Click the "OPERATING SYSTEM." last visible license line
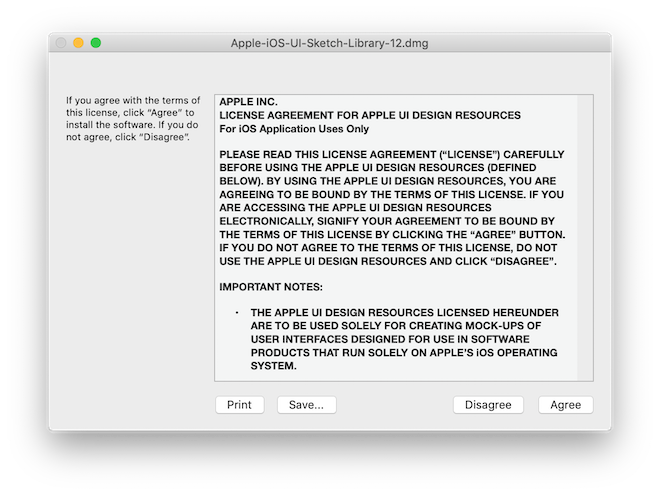Viewport: 660px width, 495px height. coord(273,366)
